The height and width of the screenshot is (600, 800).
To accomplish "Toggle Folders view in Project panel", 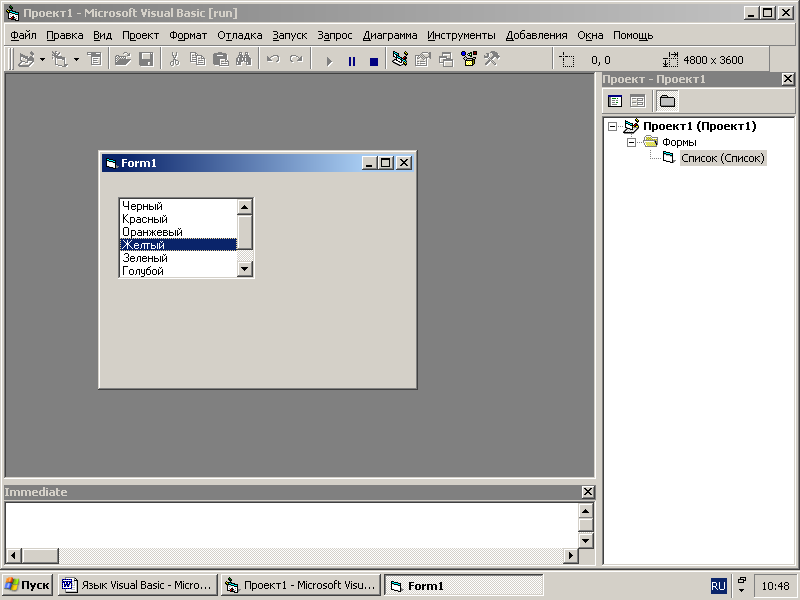I will 667,101.
